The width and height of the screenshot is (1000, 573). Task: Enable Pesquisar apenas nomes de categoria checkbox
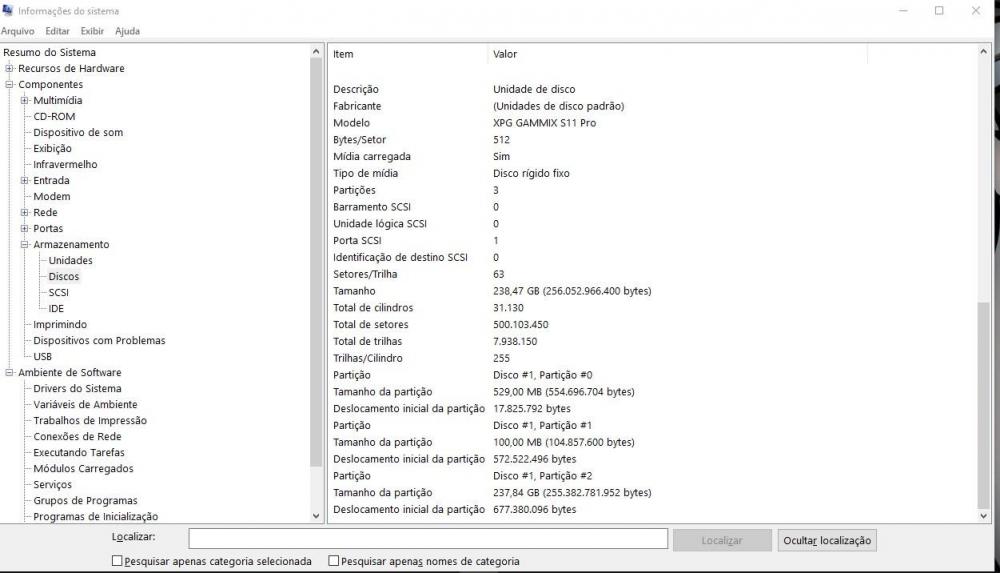334,562
